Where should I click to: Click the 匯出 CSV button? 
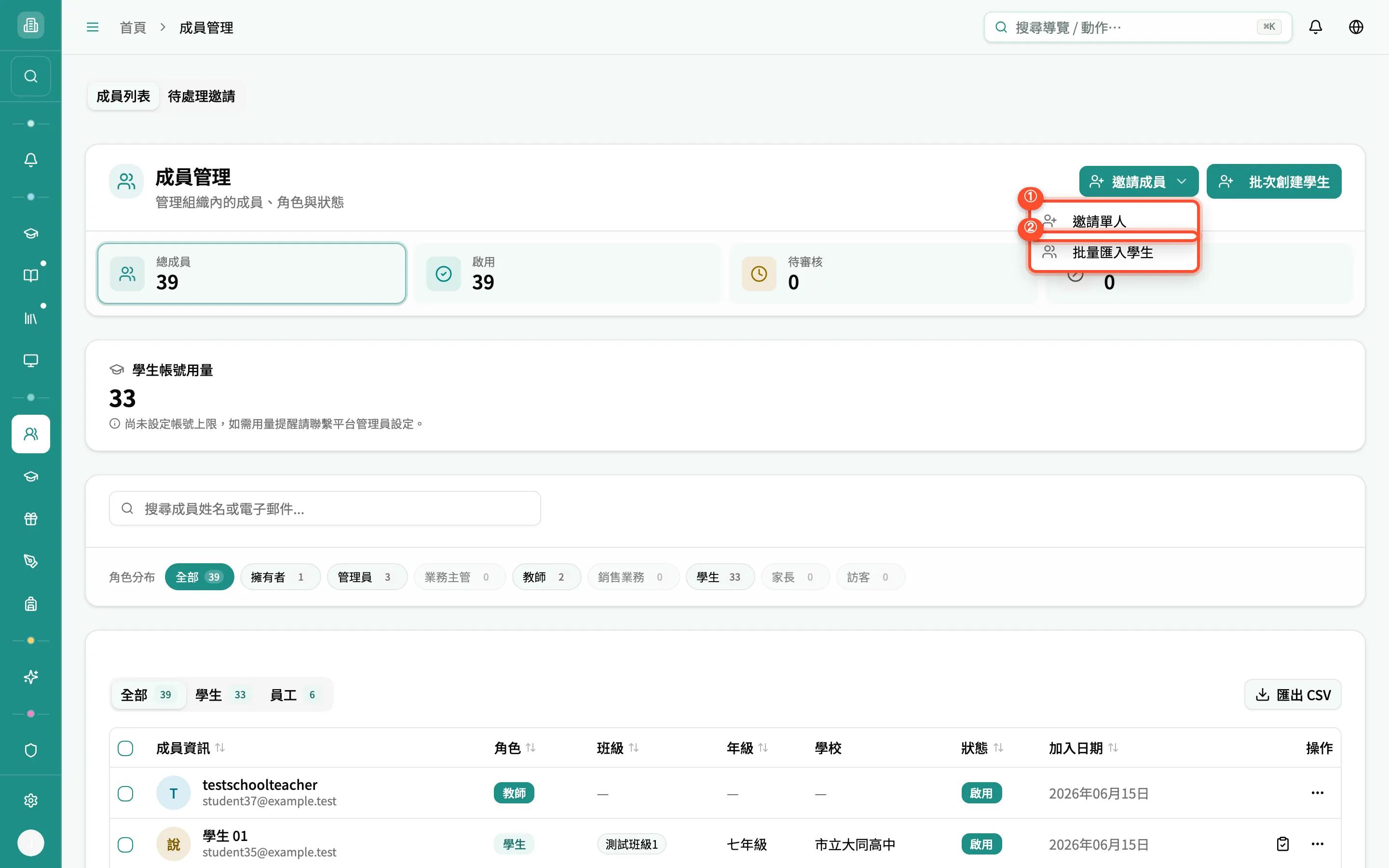[x=1293, y=694]
